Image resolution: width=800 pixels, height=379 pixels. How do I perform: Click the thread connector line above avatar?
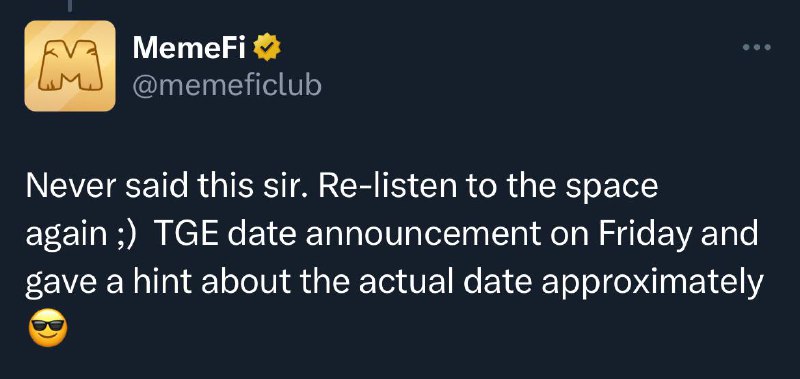[70, 6]
